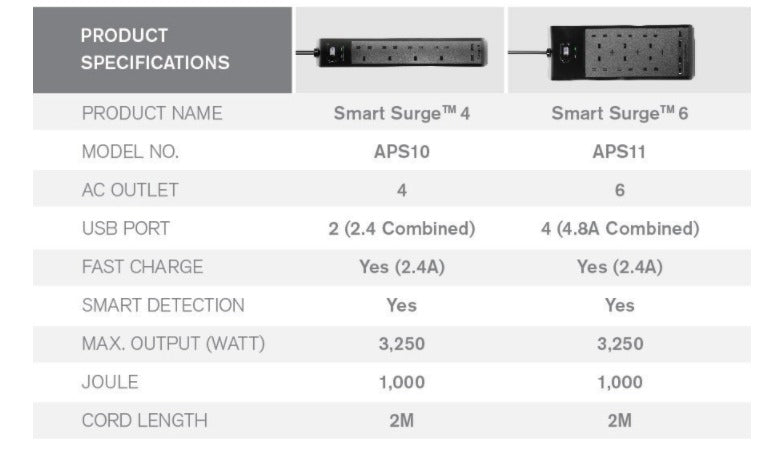Click model number APS10
The height and width of the screenshot is (454, 762).
[401, 152]
